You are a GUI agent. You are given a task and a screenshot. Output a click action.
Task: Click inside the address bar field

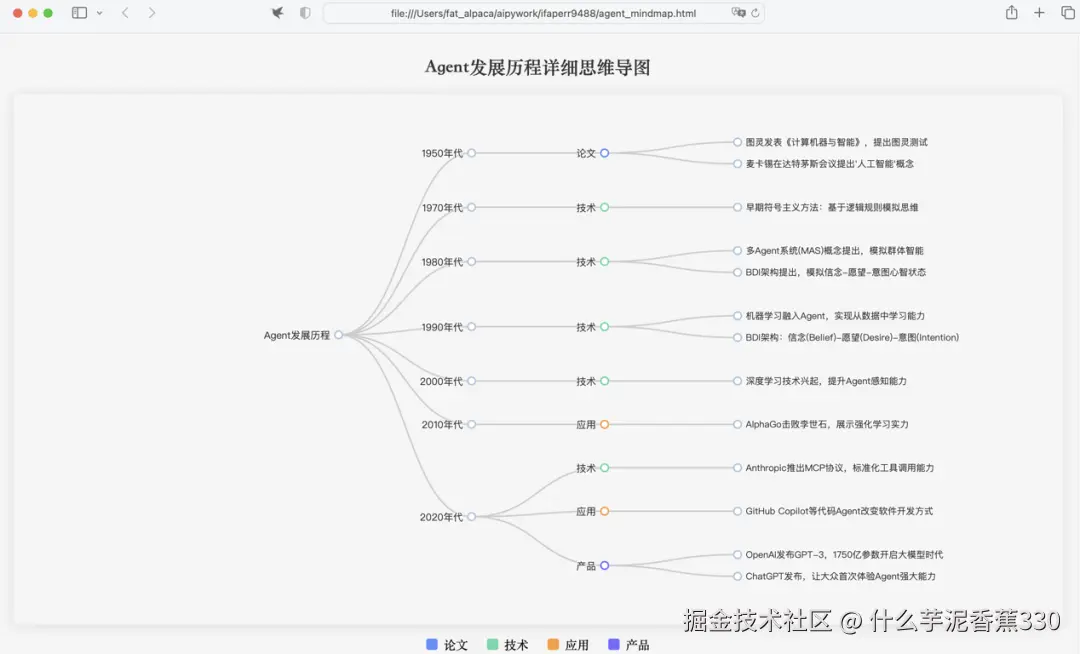pyautogui.click(x=540, y=14)
